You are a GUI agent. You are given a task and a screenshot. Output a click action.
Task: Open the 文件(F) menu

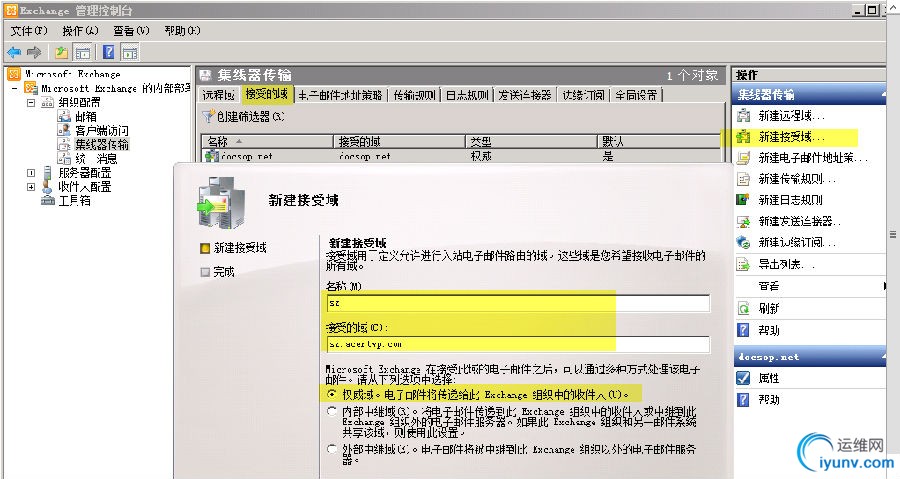coord(29,30)
